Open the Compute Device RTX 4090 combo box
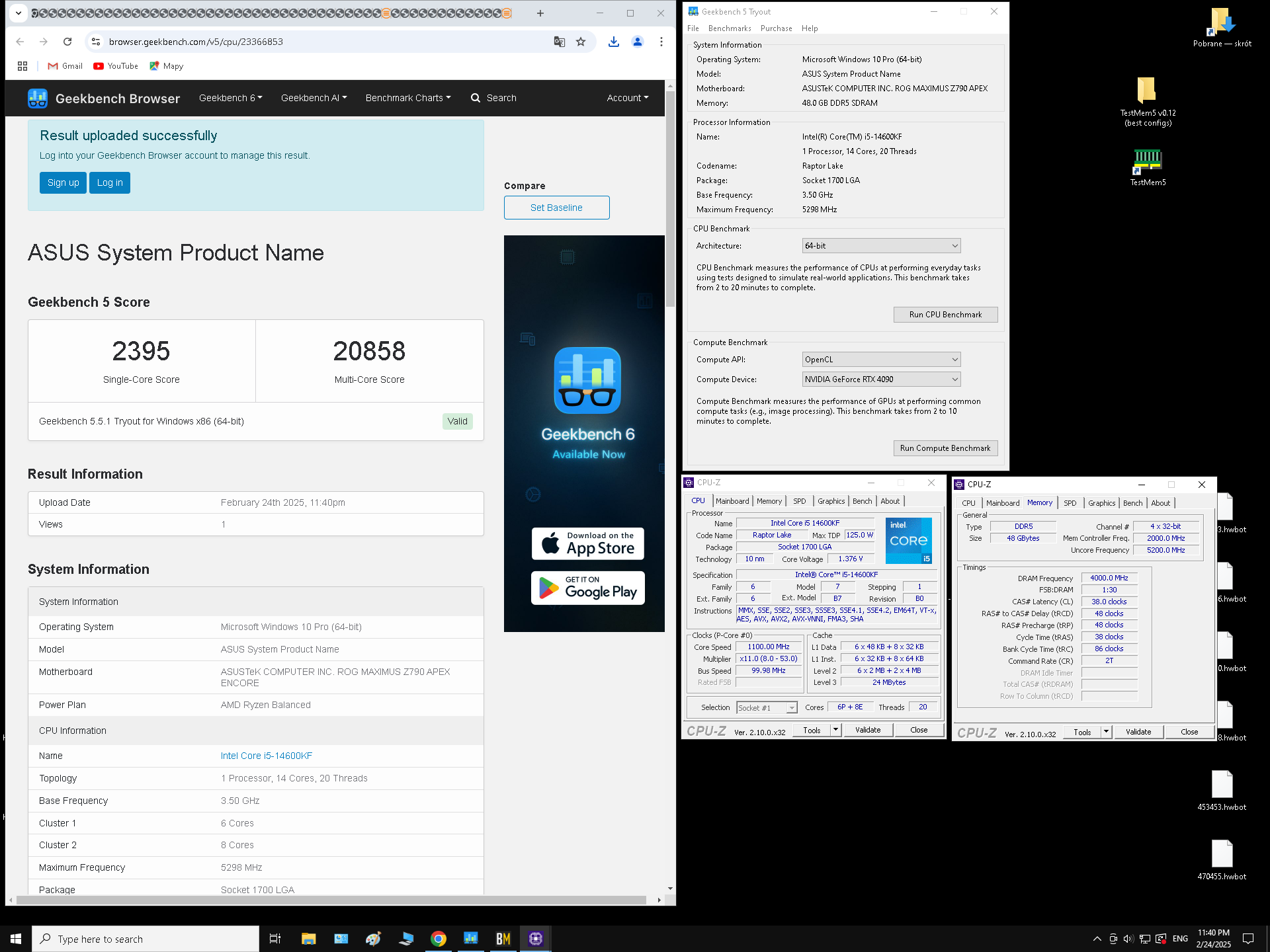 pos(881,379)
